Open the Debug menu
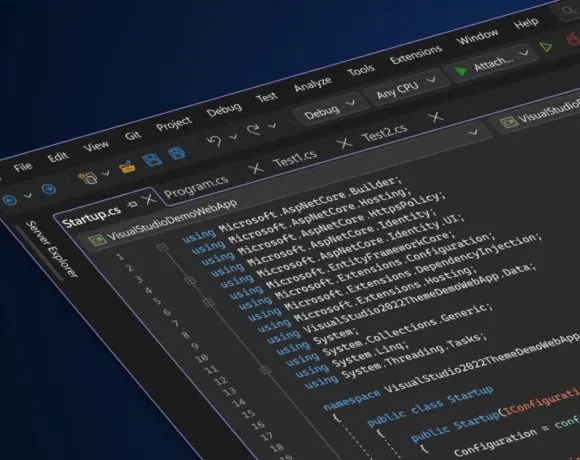 [224, 109]
